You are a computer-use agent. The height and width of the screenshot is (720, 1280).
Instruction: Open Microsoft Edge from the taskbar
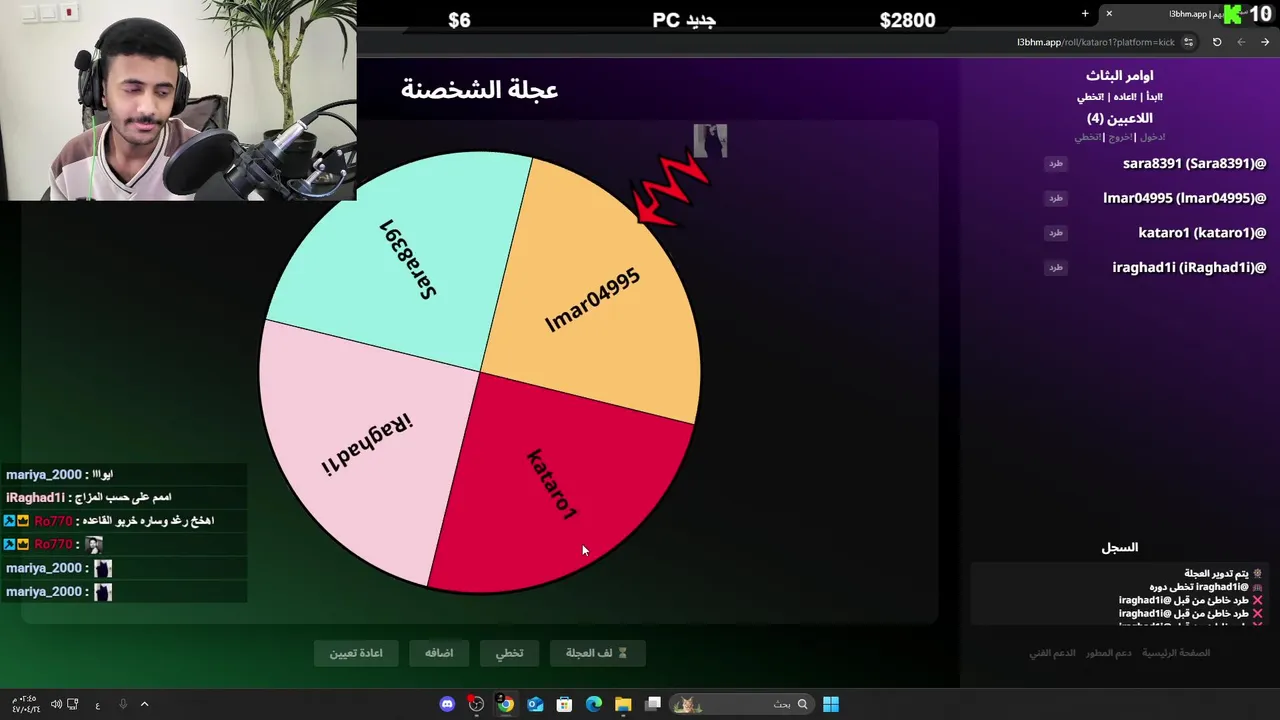click(594, 704)
